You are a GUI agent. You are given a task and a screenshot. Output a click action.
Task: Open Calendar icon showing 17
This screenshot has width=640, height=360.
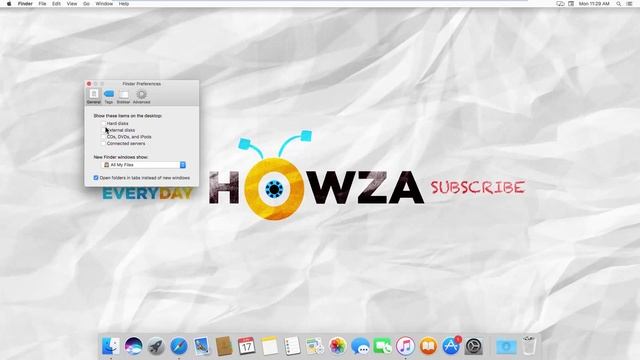[247, 346]
